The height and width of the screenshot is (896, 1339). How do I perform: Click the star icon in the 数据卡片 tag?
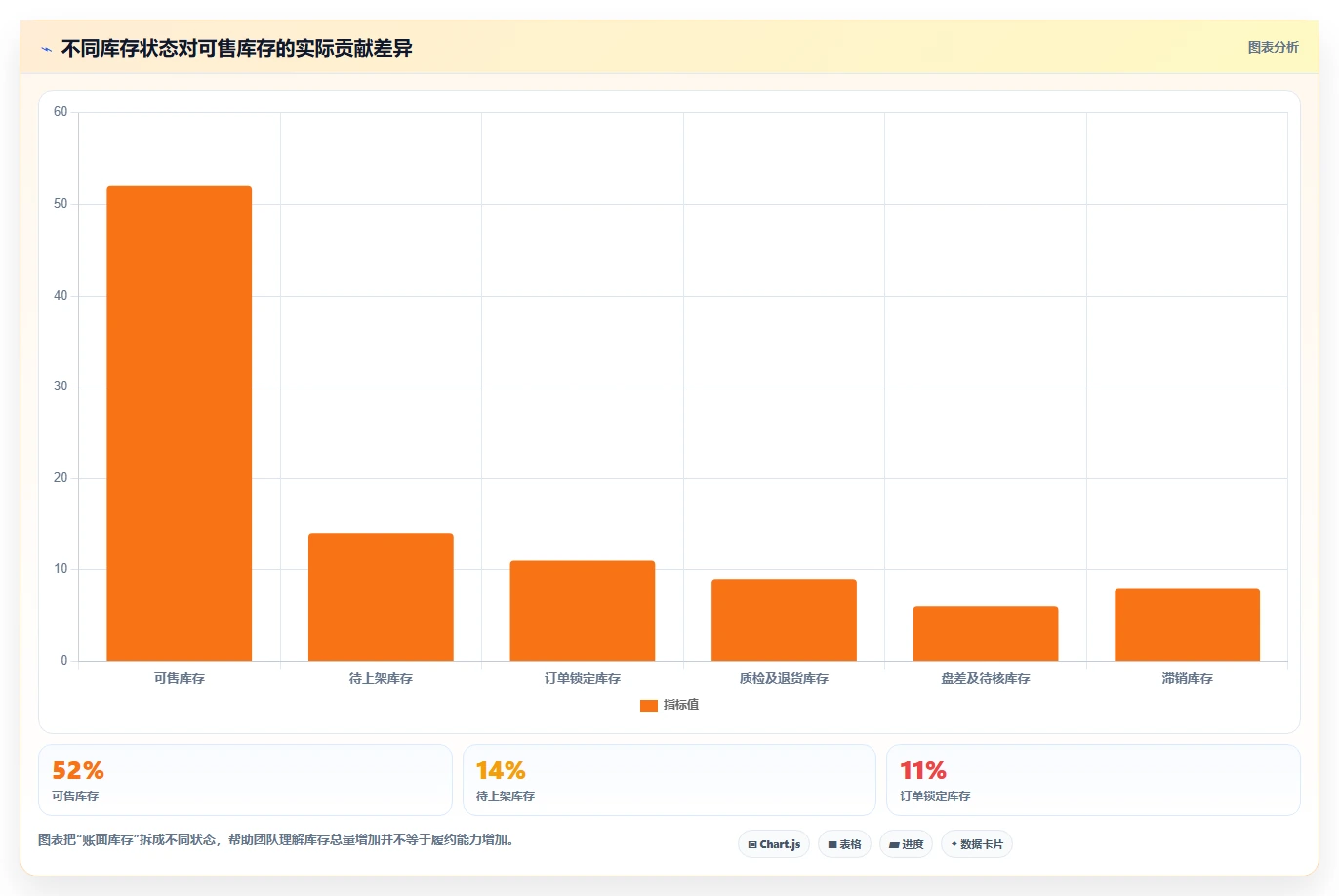point(954,844)
